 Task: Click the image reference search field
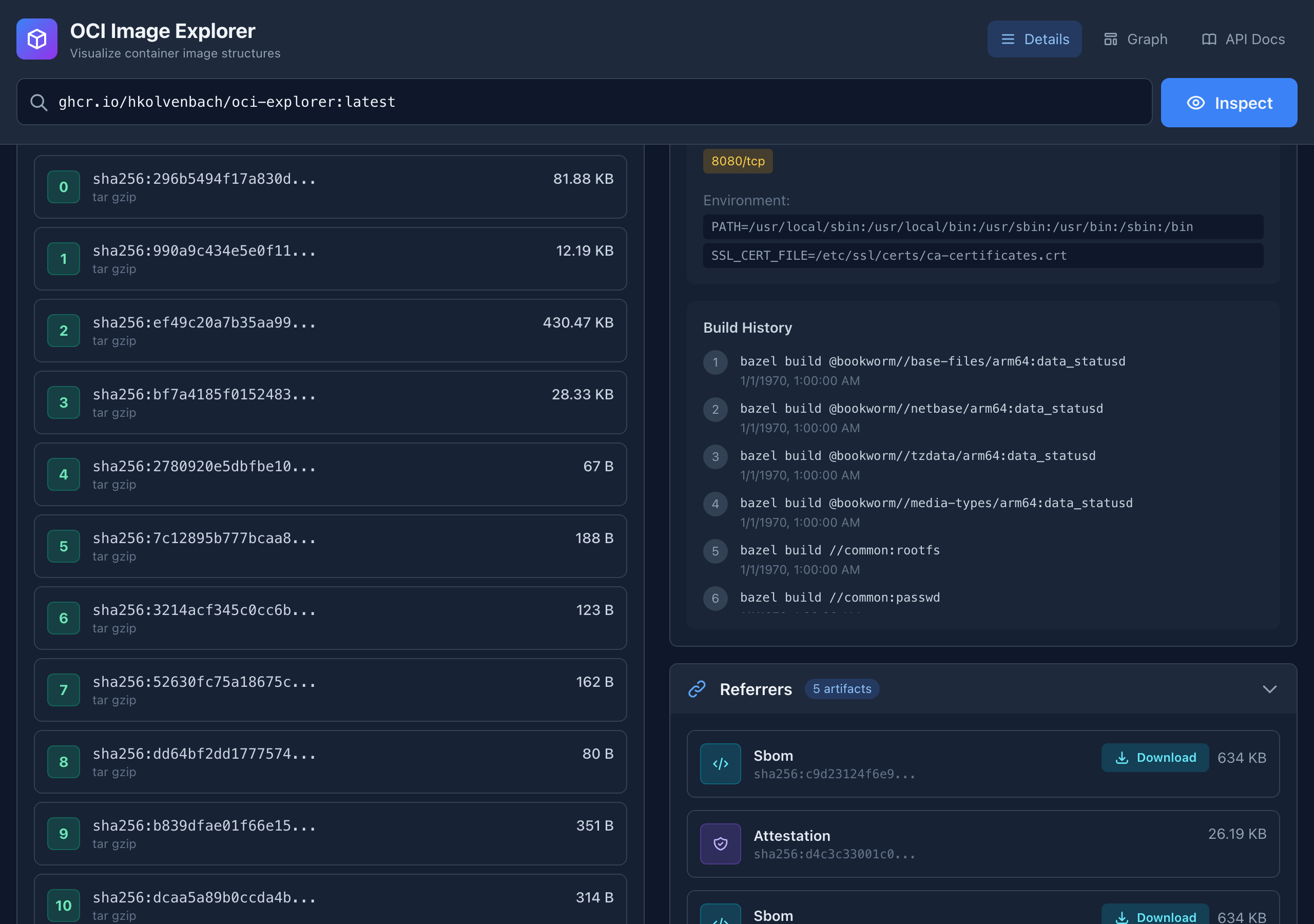click(x=584, y=102)
